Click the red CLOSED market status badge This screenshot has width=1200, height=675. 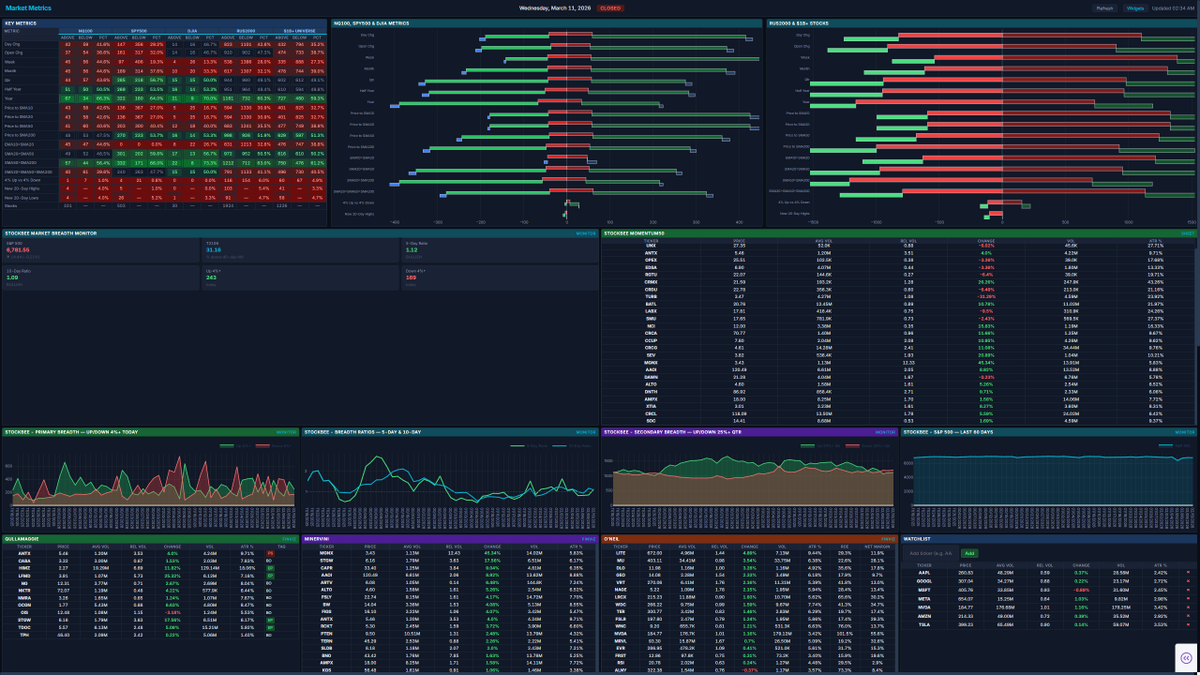pyautogui.click(x=610, y=7)
